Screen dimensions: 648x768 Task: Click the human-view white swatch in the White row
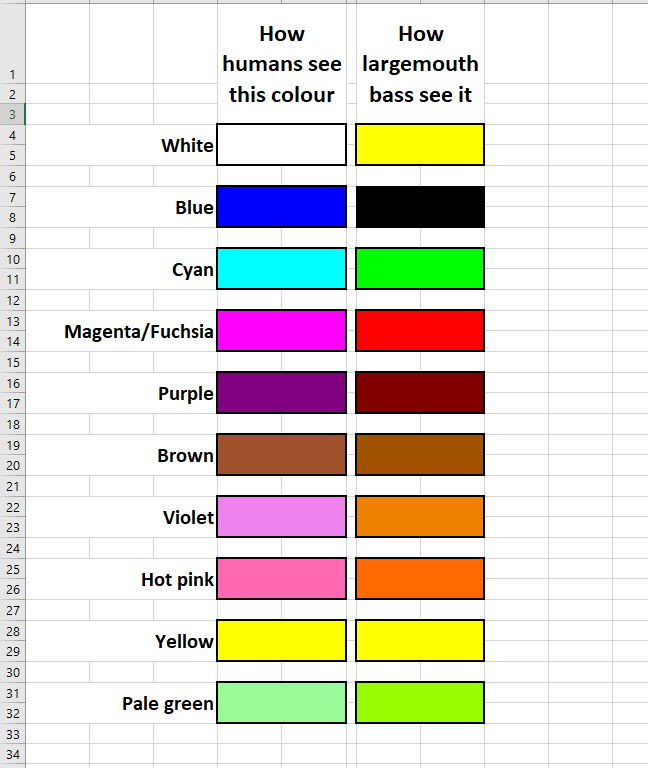point(281,144)
